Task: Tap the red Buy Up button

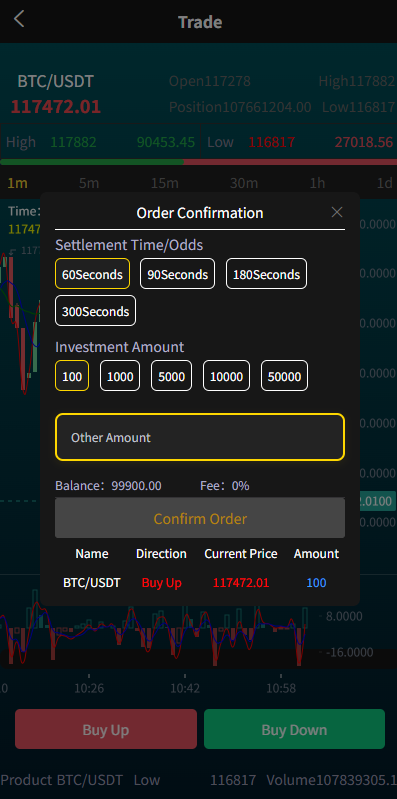Action: (105, 729)
